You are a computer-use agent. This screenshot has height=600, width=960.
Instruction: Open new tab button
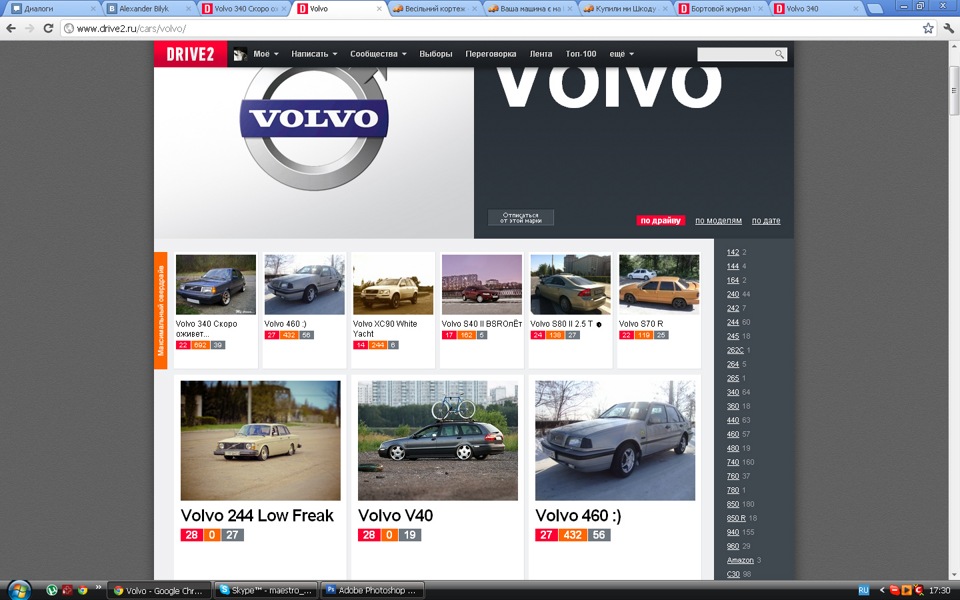click(875, 9)
